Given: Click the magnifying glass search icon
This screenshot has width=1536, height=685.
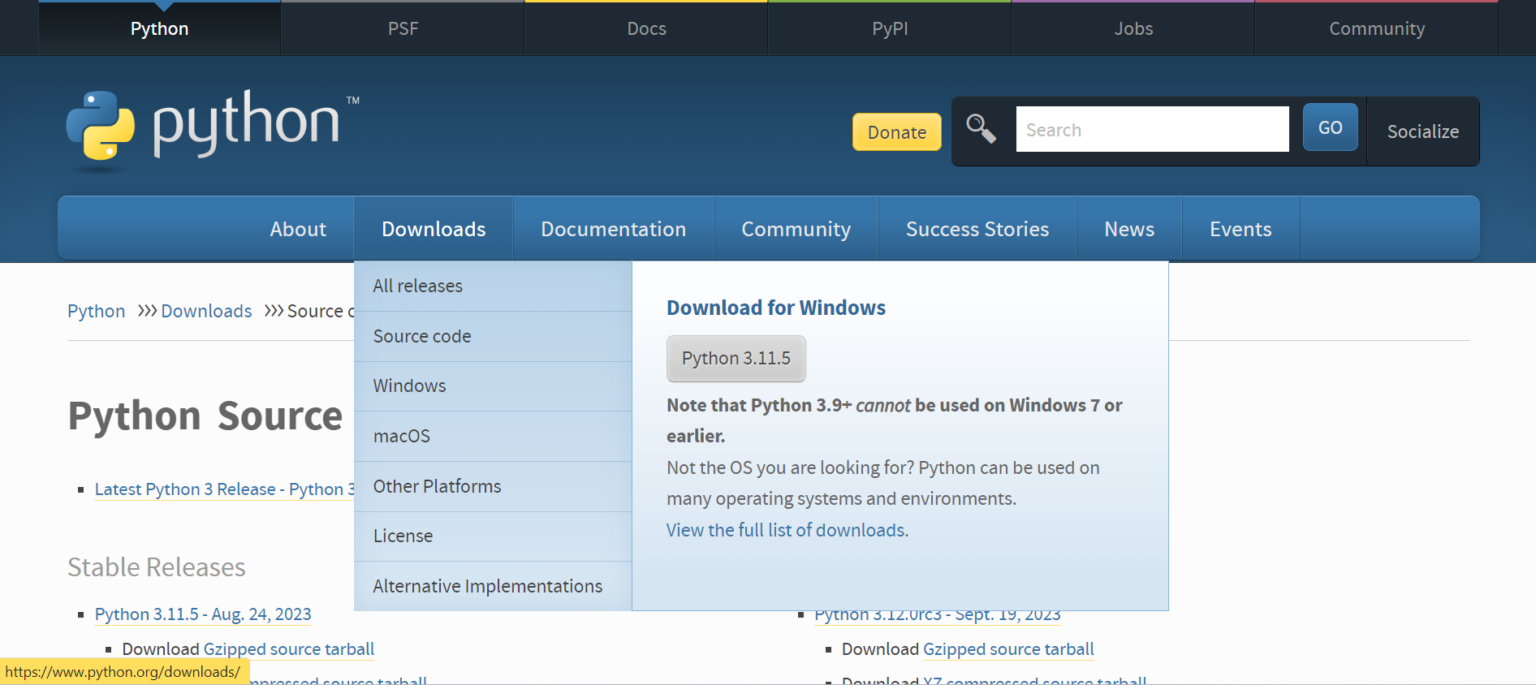Looking at the screenshot, I should click(x=980, y=129).
